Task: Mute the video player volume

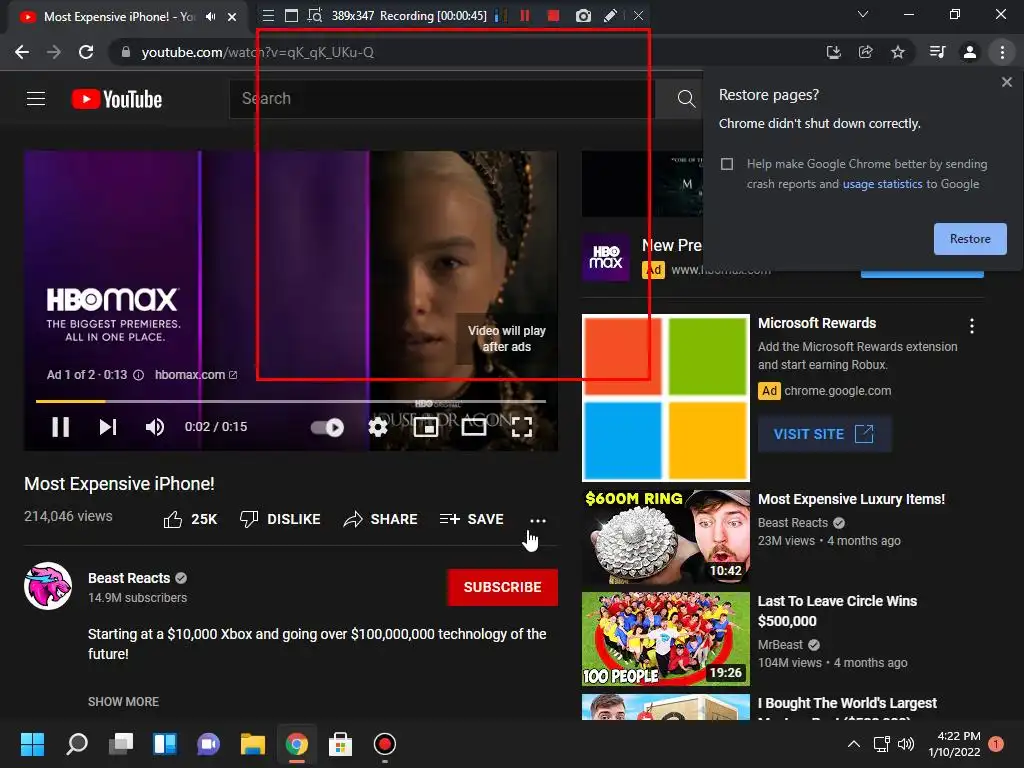Action: point(155,427)
